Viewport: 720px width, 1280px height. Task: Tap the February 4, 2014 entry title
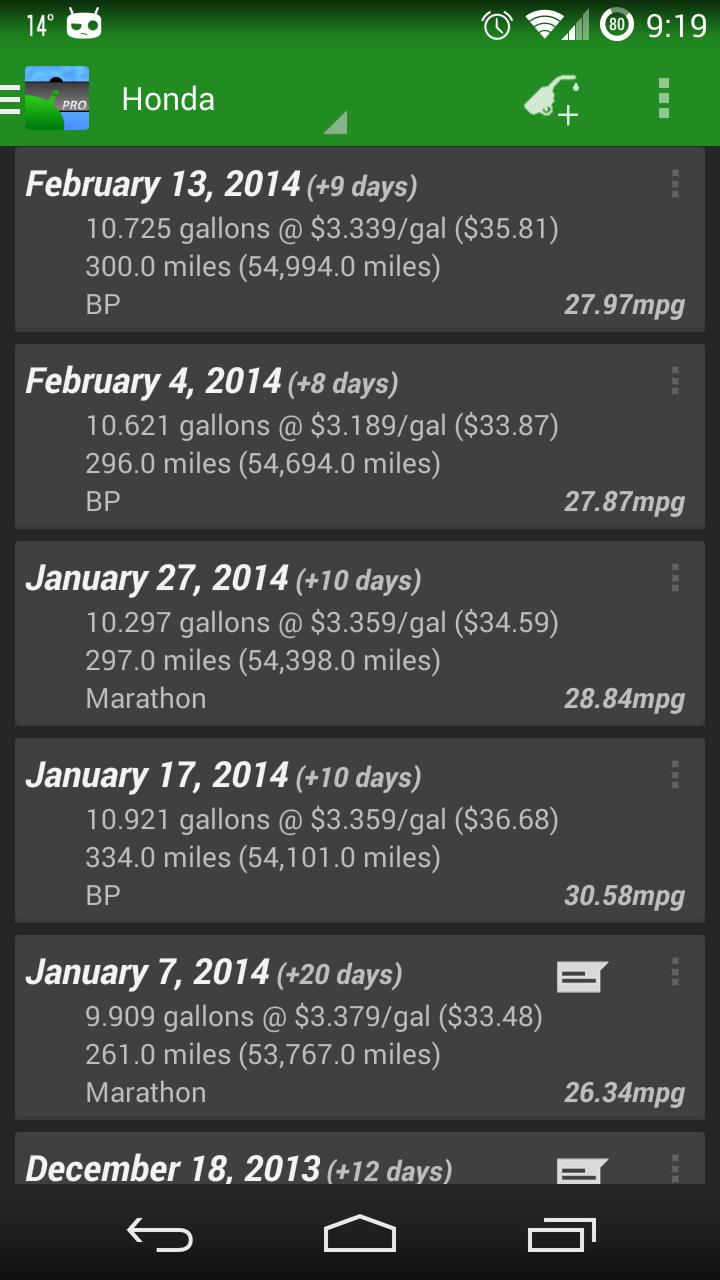coord(153,382)
